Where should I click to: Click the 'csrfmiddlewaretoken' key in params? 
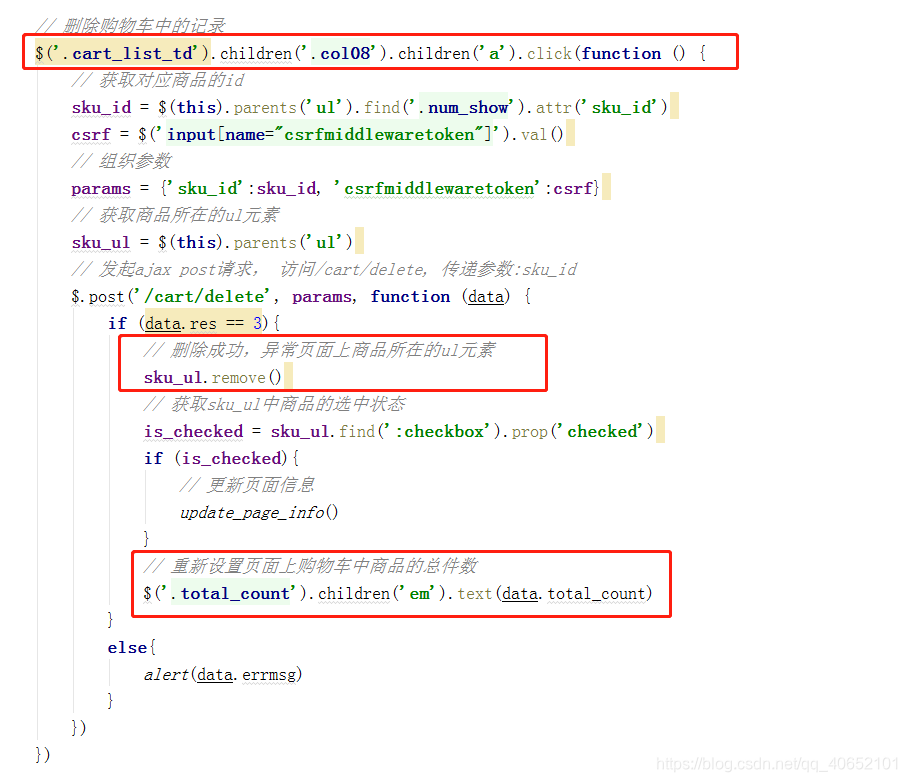(439, 188)
